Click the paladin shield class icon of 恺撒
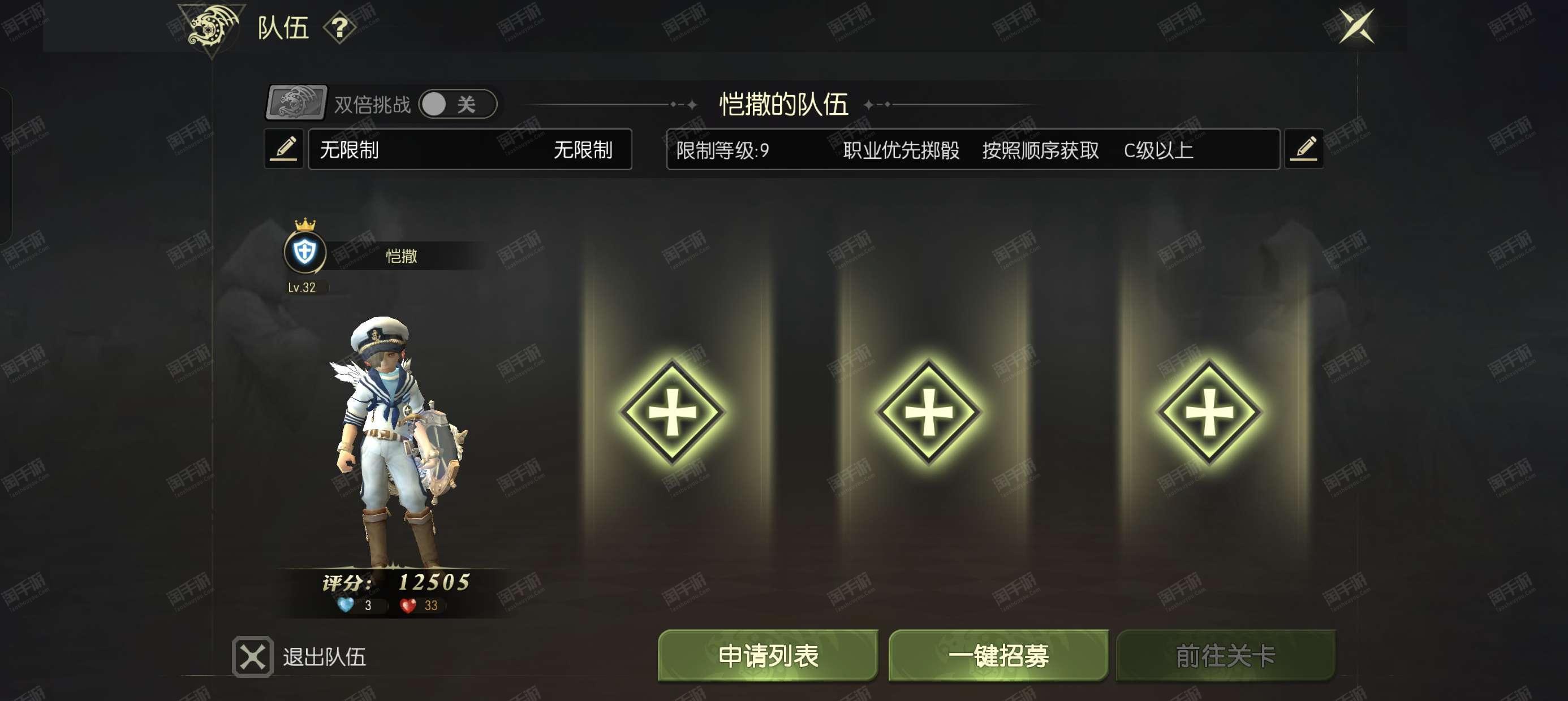 click(x=304, y=252)
